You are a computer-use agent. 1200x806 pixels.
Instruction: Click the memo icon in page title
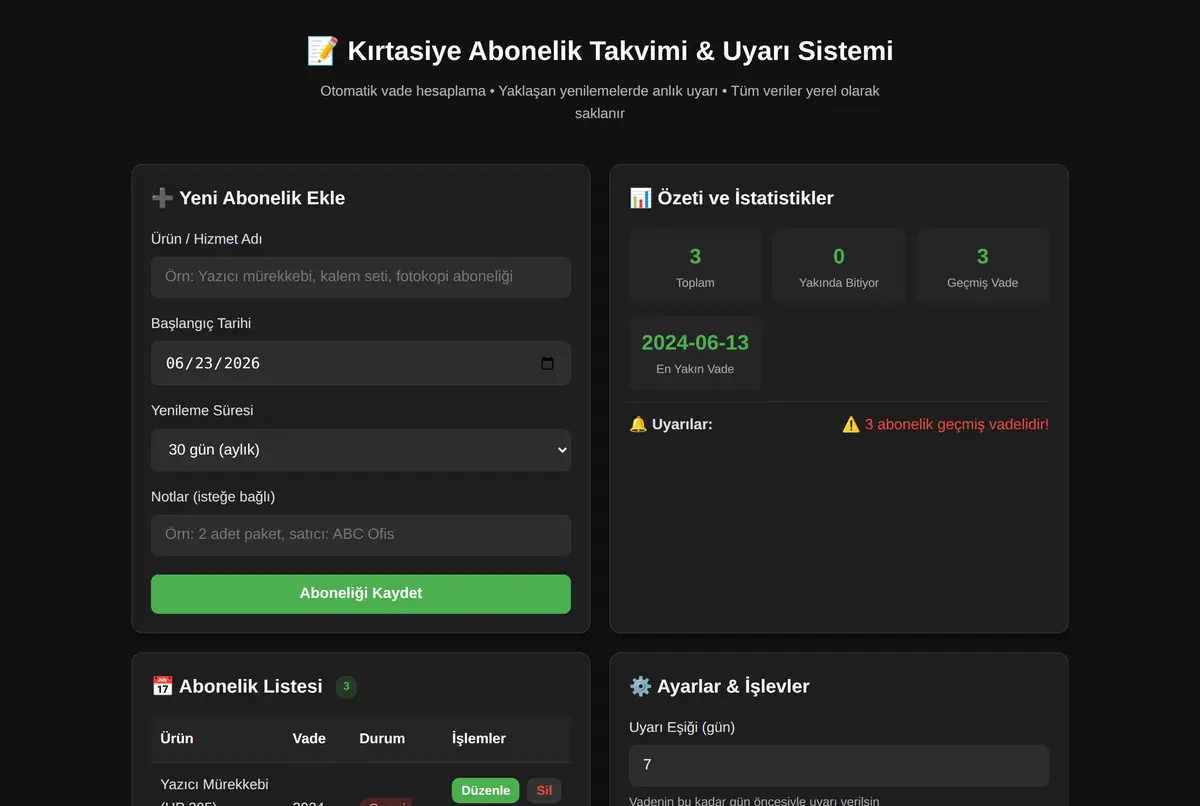click(322, 50)
